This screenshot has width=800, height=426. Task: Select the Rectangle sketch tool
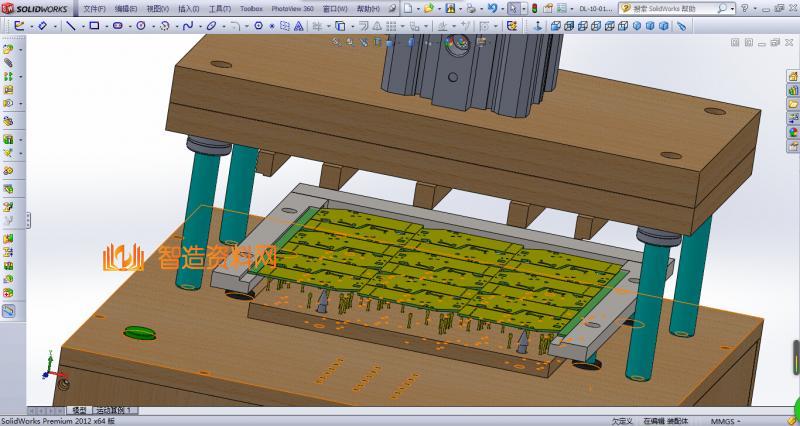click(94, 25)
